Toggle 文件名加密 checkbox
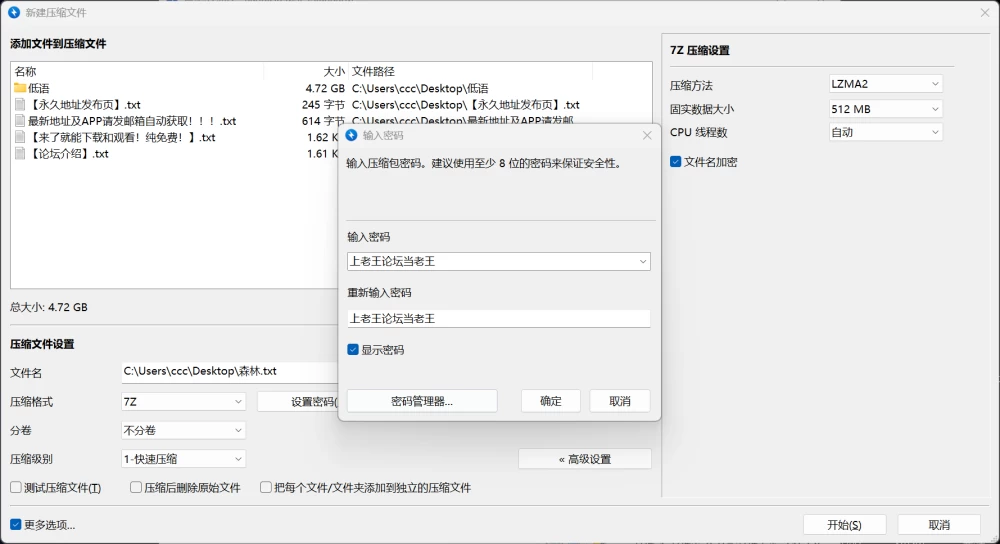The height and width of the screenshot is (544, 1000). (675, 162)
